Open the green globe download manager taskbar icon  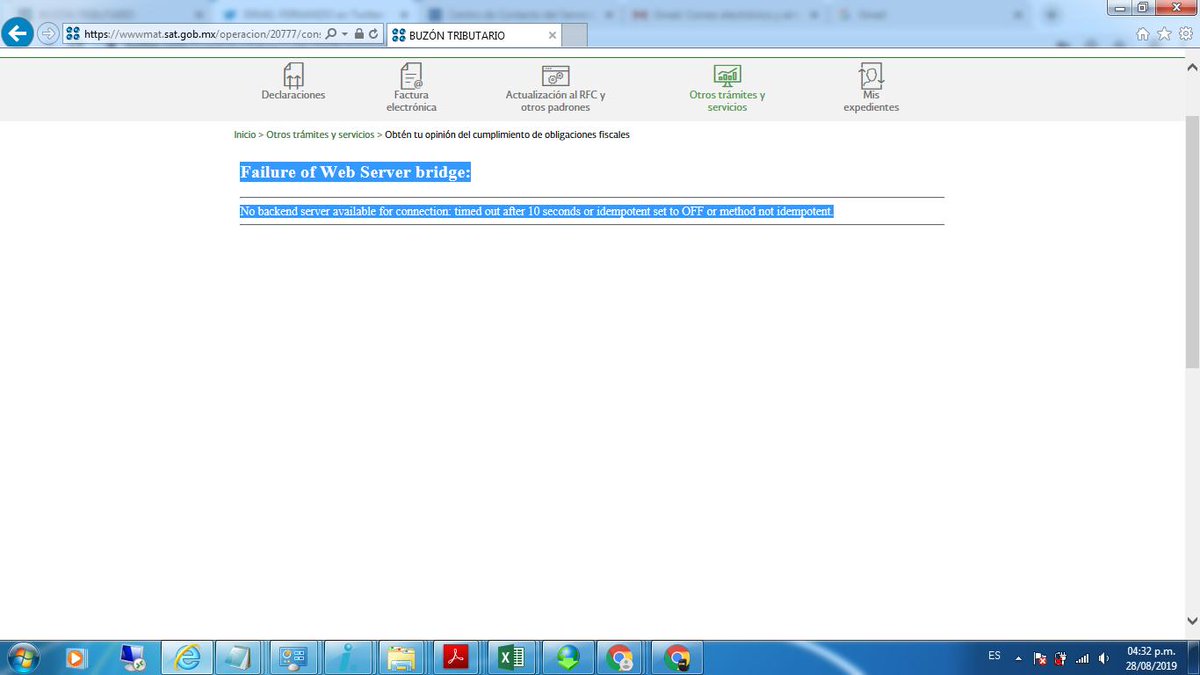coord(567,657)
